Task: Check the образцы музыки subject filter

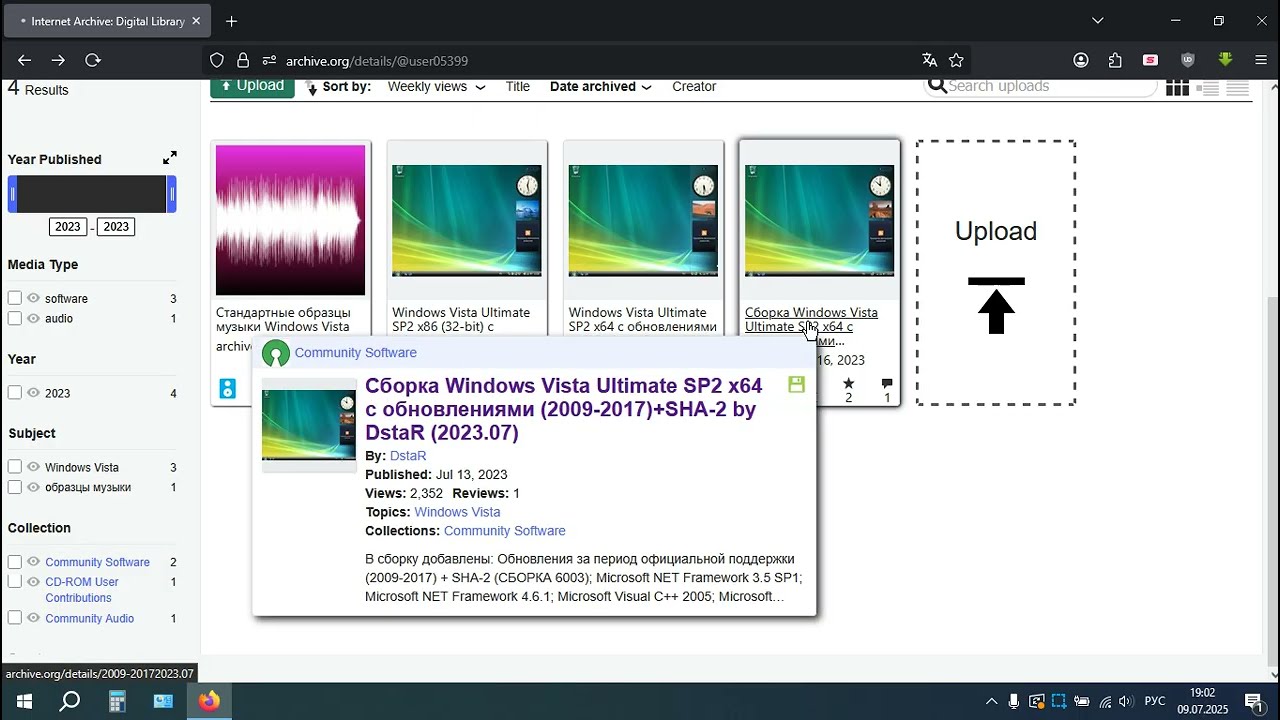Action: pos(15,487)
